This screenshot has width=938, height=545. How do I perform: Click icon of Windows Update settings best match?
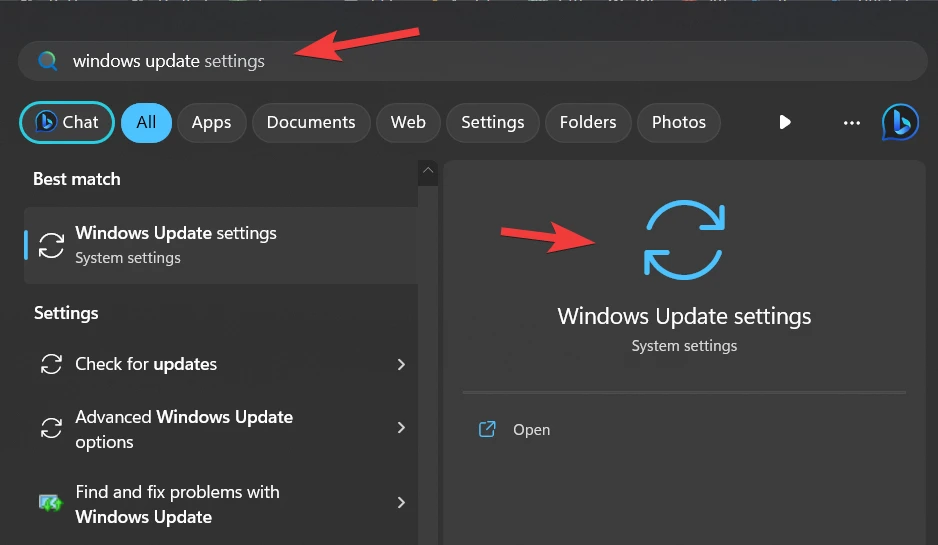51,245
